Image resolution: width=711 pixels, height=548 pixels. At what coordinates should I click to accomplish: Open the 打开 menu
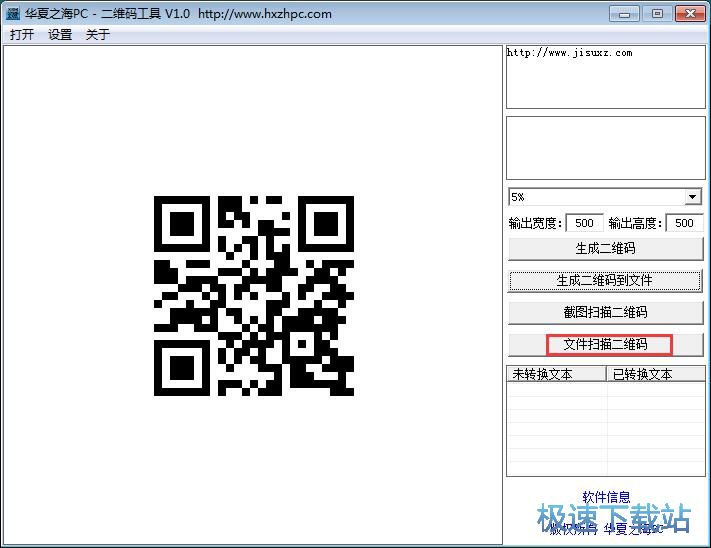click(22, 34)
